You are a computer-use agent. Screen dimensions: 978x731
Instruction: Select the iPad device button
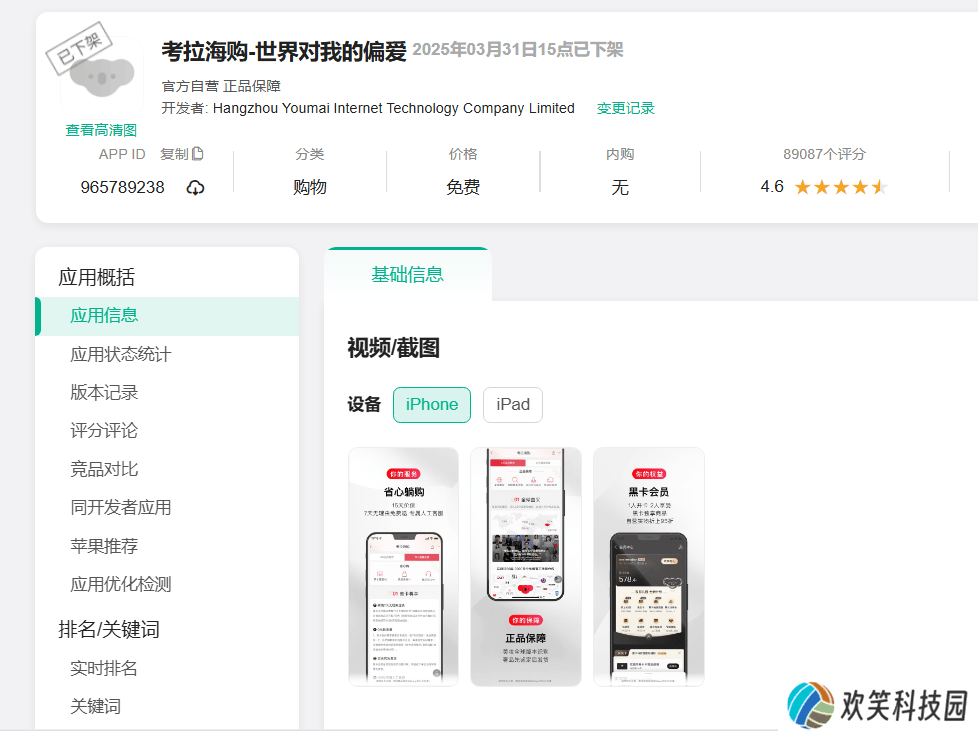point(513,405)
